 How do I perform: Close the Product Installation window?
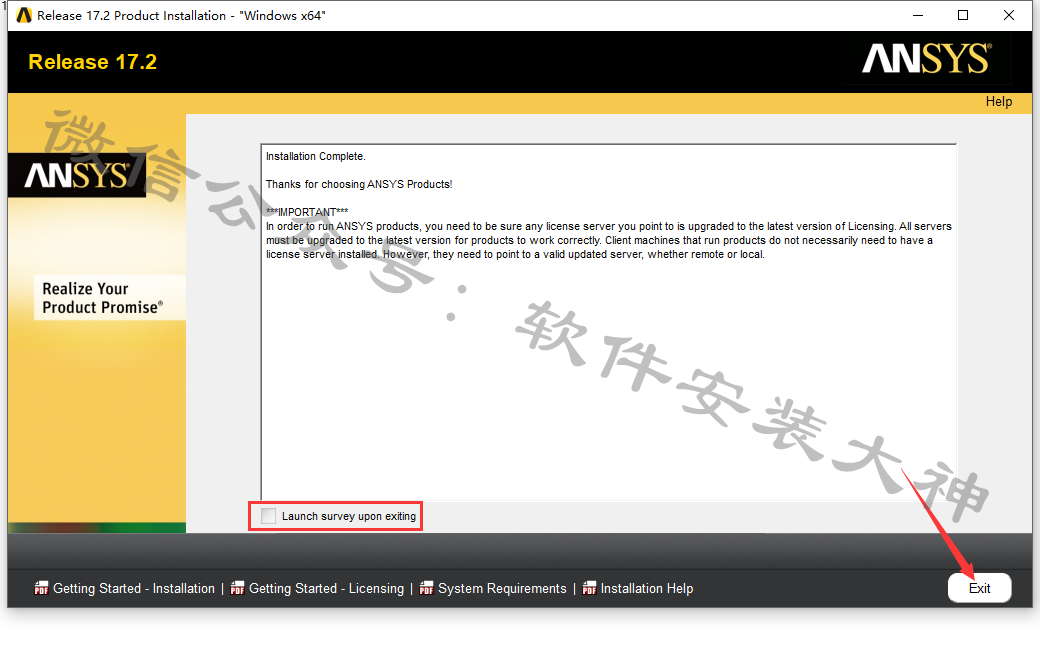(1009, 15)
